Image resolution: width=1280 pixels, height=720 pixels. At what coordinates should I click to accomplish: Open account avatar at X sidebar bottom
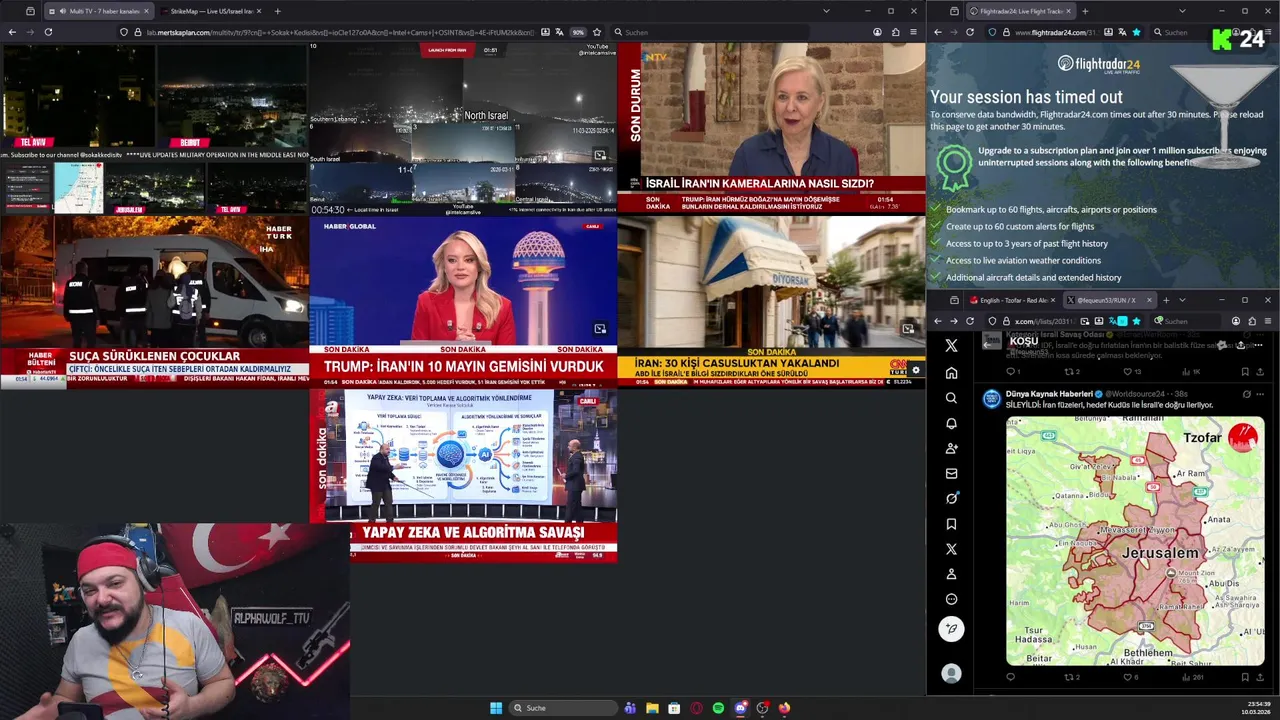pyautogui.click(x=951, y=674)
